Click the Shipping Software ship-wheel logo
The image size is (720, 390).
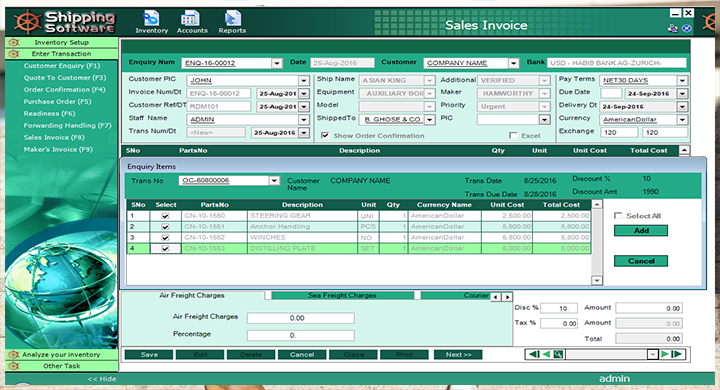pyautogui.click(x=27, y=22)
